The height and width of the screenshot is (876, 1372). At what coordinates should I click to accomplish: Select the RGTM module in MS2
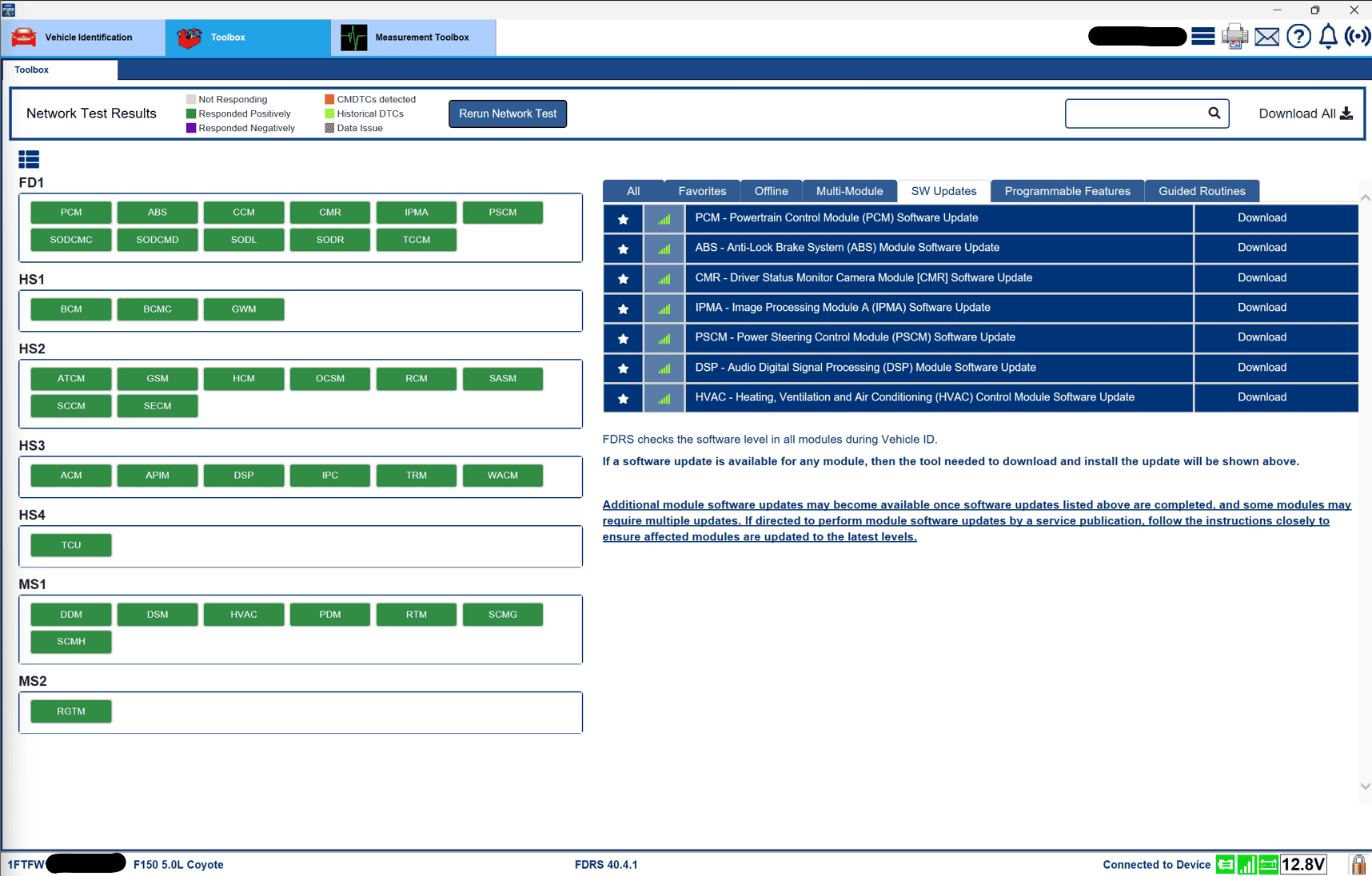71,711
